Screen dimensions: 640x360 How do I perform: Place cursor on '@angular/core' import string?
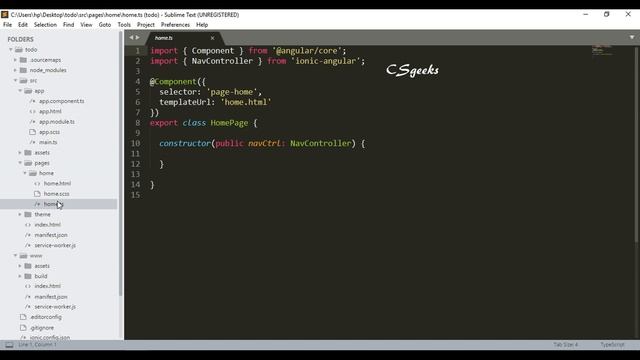(x=307, y=51)
